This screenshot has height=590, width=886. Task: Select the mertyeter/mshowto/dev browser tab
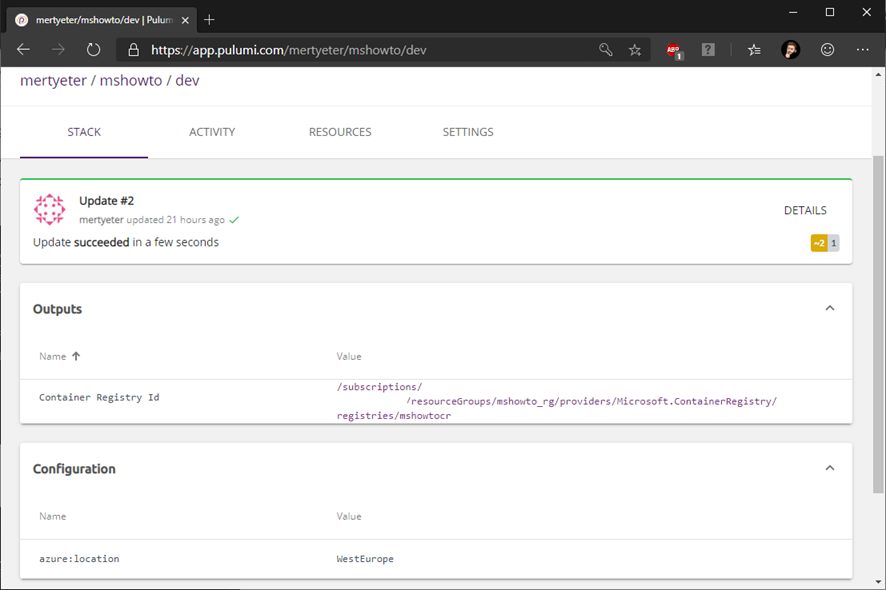point(102,20)
